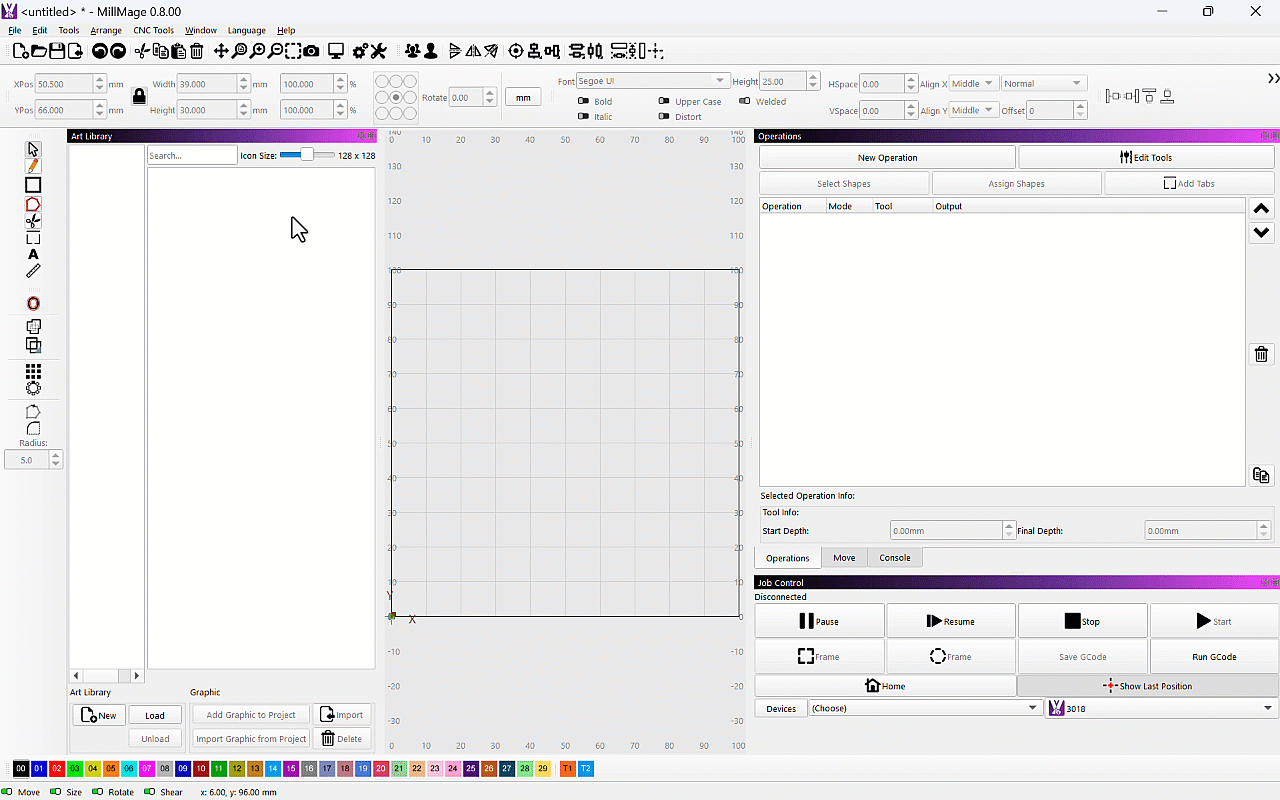Toggle the aspect ratio lock
Image resolution: width=1280 pixels, height=800 pixels.
click(x=139, y=97)
